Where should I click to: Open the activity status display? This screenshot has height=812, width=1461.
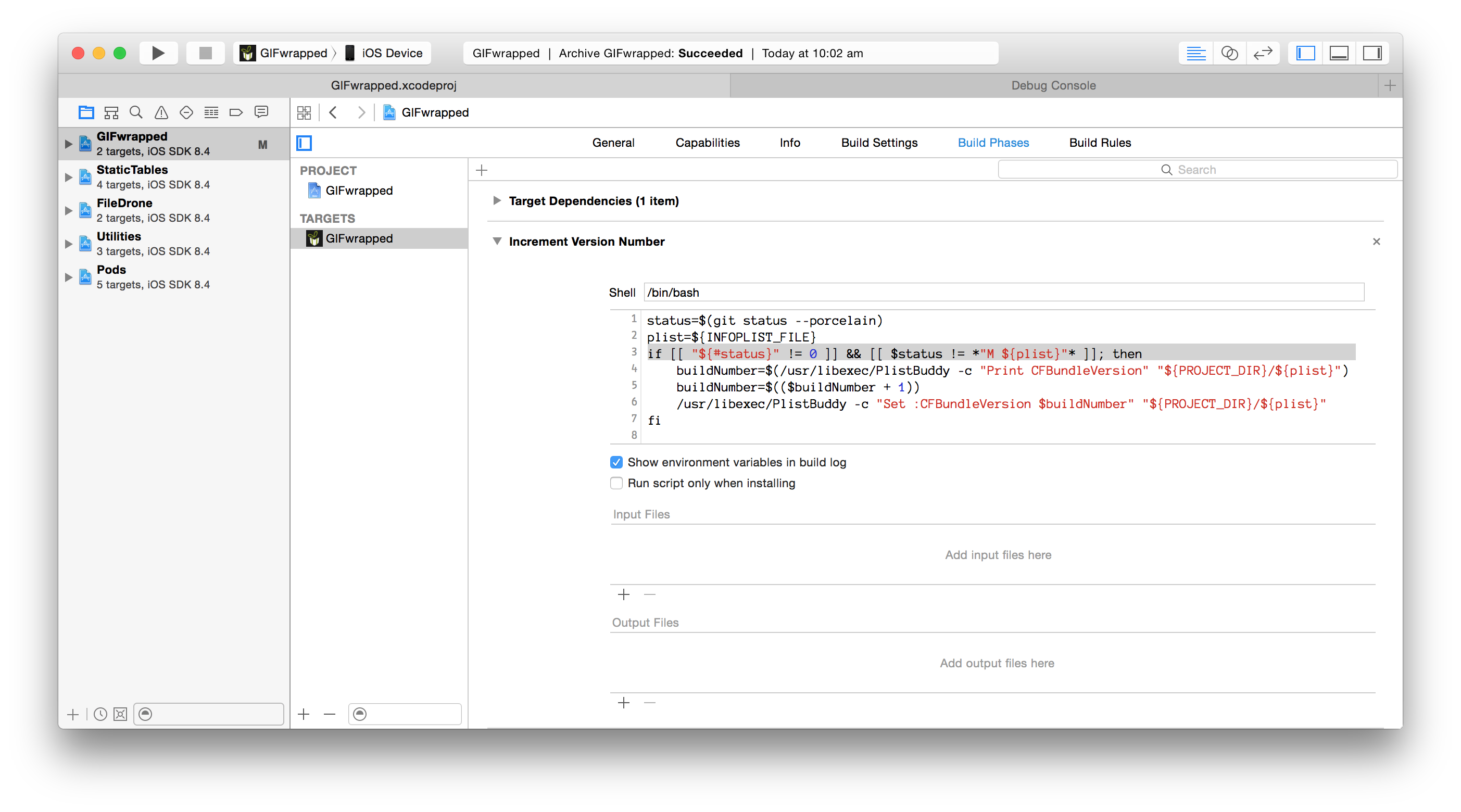[x=730, y=53]
